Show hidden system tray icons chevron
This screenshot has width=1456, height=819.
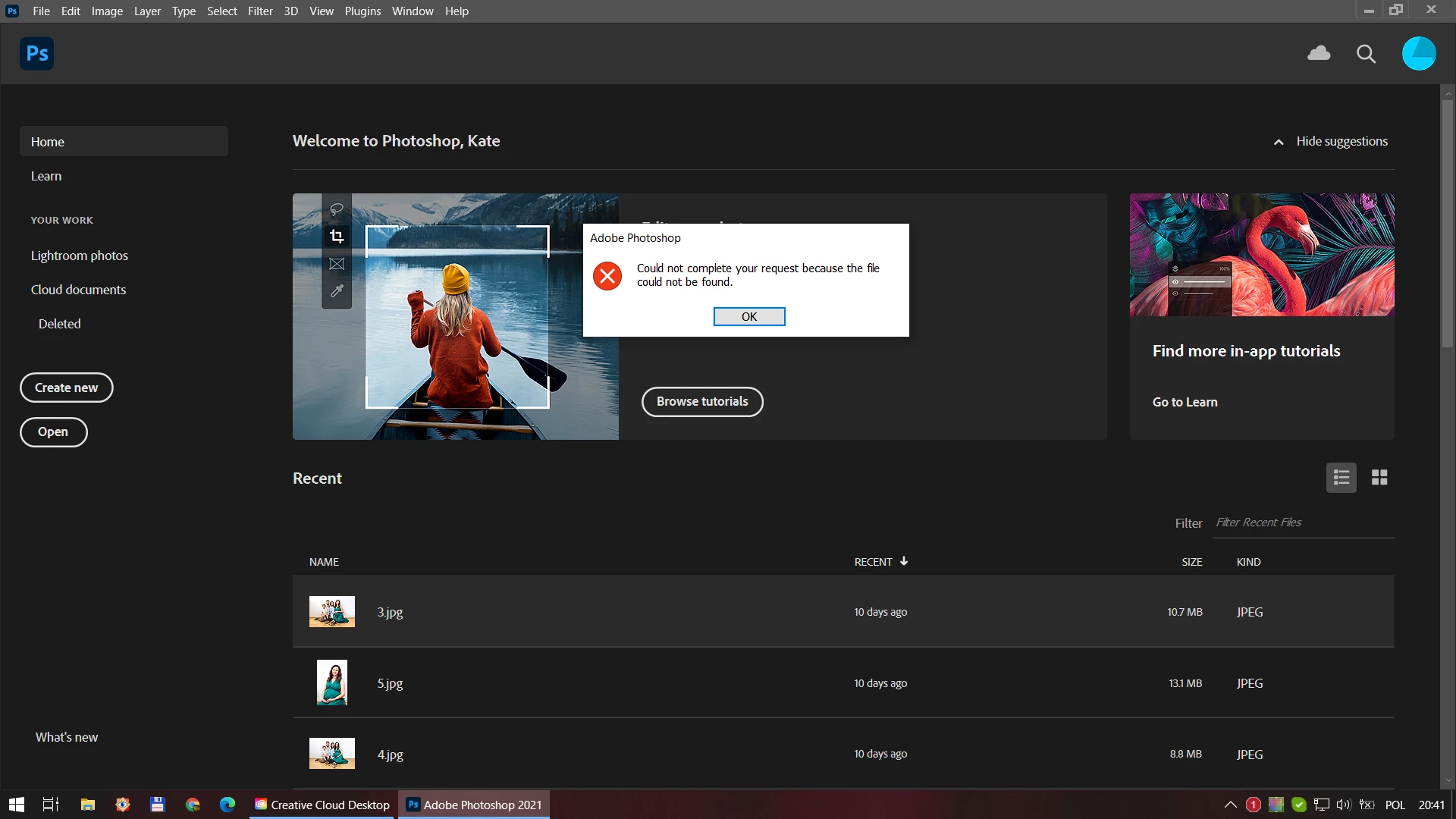tap(1230, 805)
